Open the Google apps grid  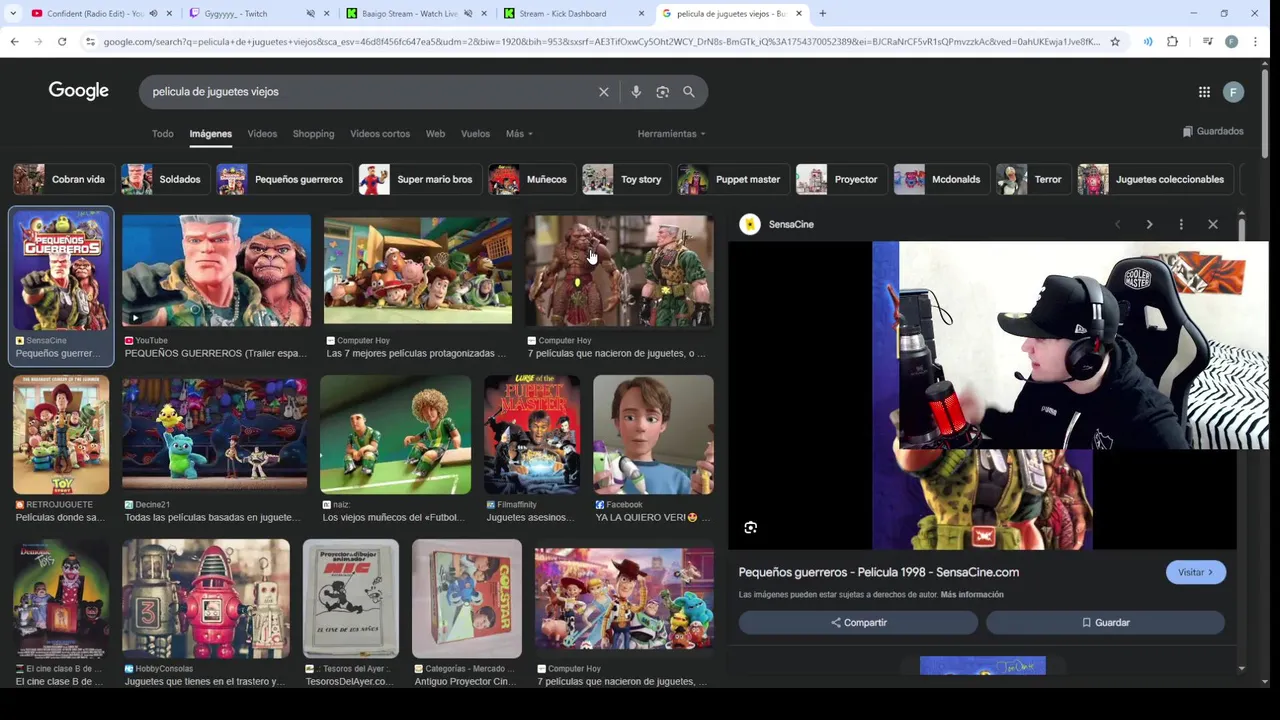[1204, 92]
